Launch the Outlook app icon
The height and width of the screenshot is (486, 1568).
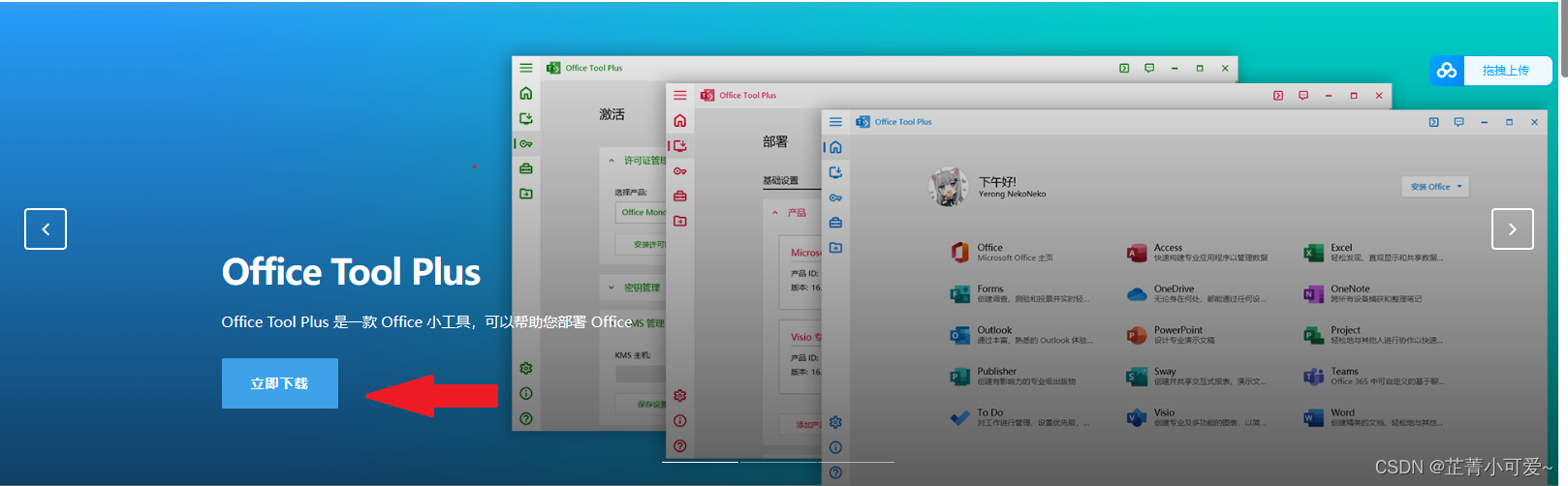tap(959, 335)
